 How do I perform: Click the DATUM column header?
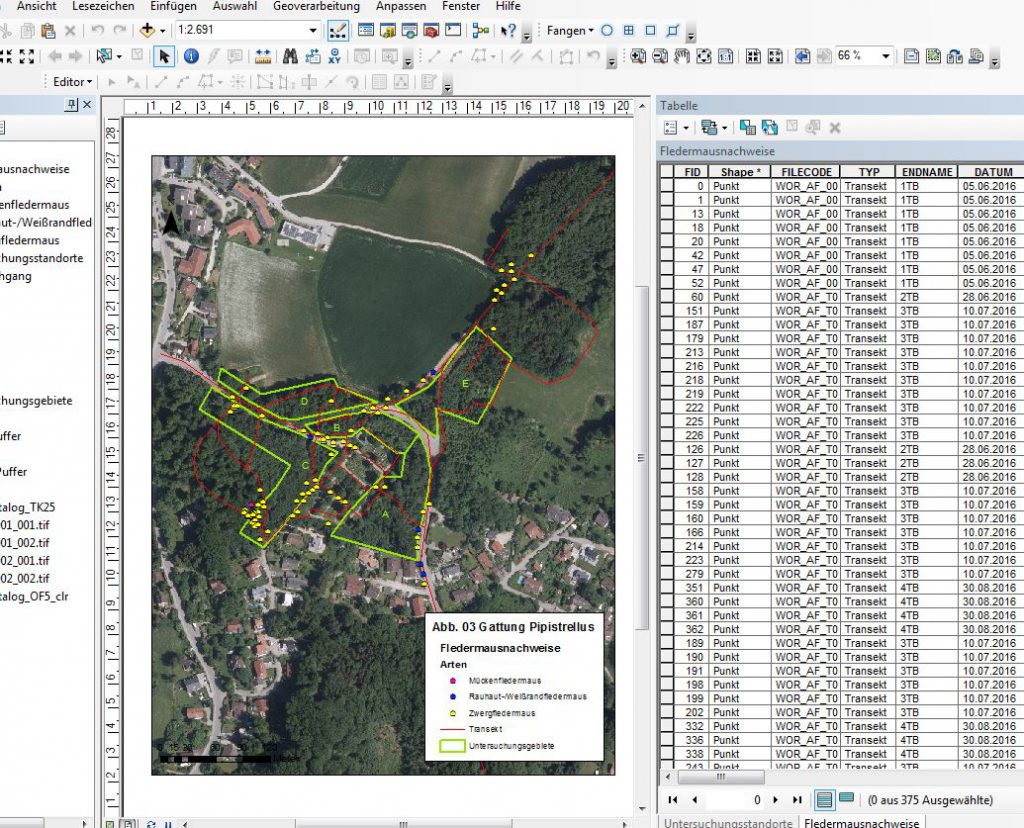tap(993, 172)
